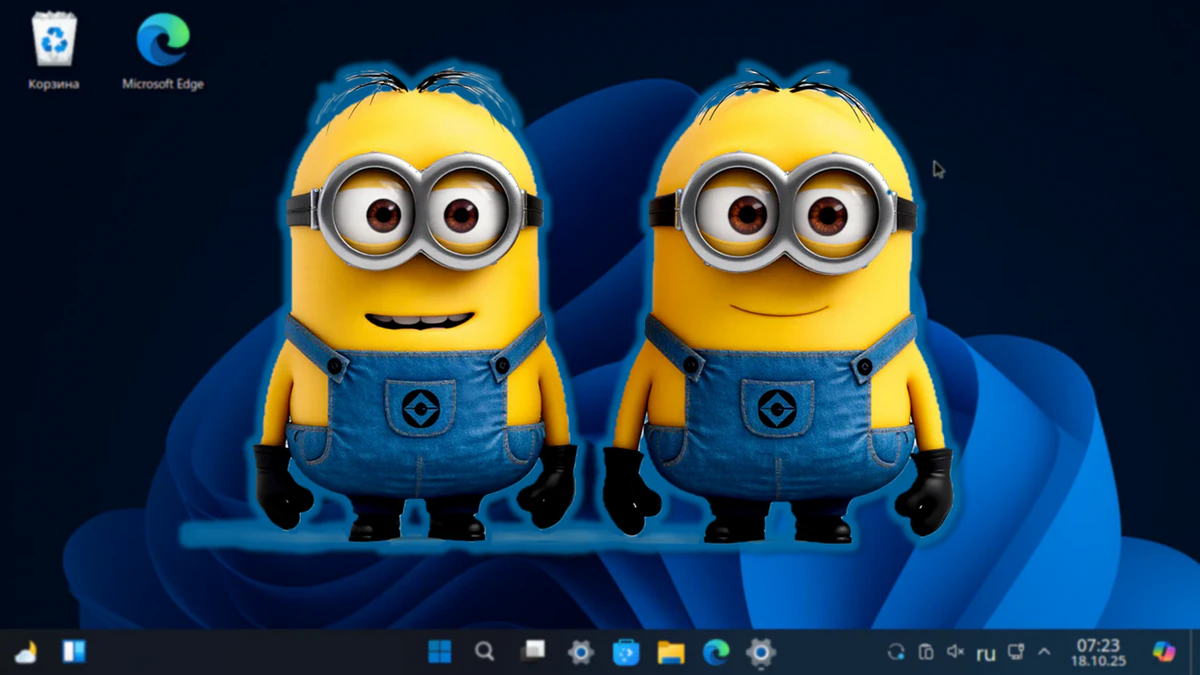Open Windows Search from the taskbar

coord(485,652)
